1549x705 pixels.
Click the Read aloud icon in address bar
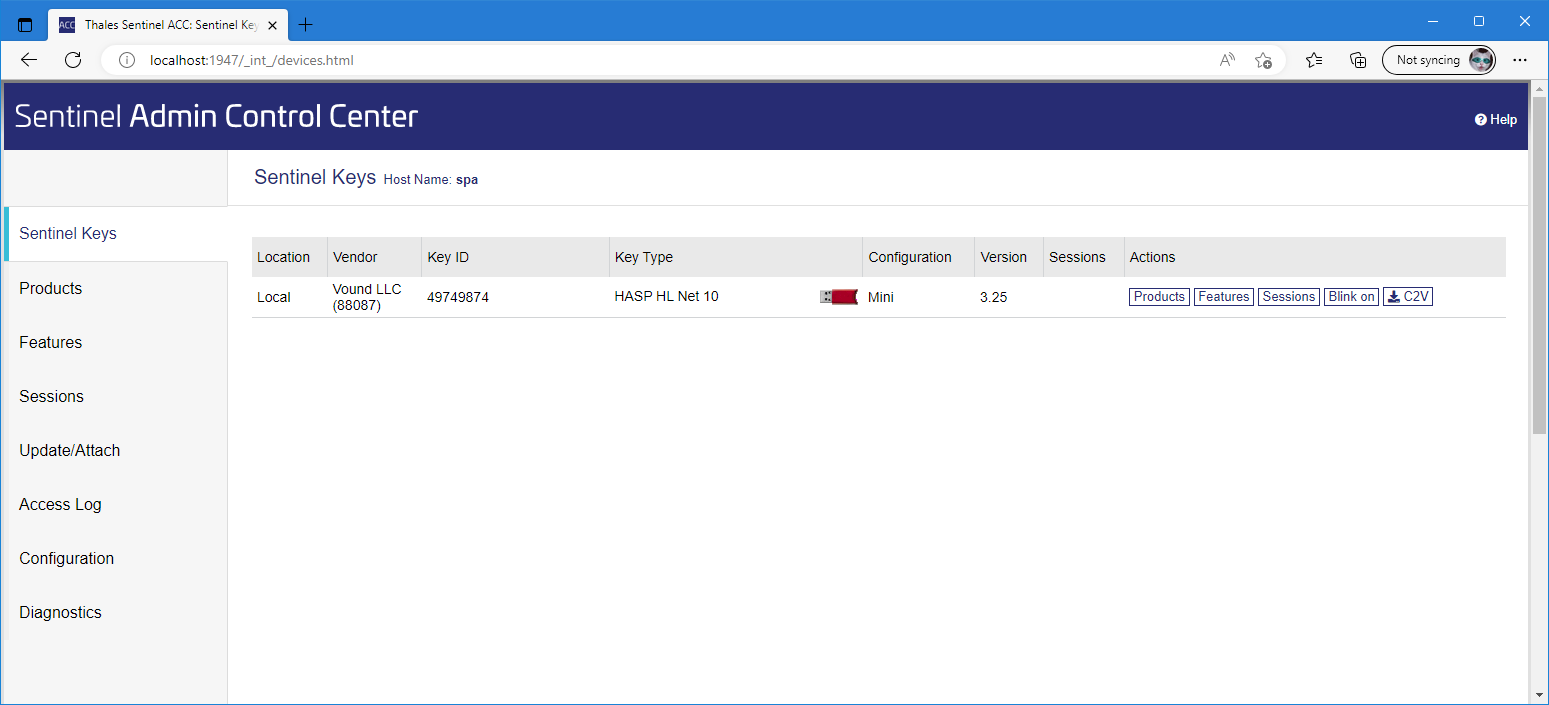[1227, 60]
